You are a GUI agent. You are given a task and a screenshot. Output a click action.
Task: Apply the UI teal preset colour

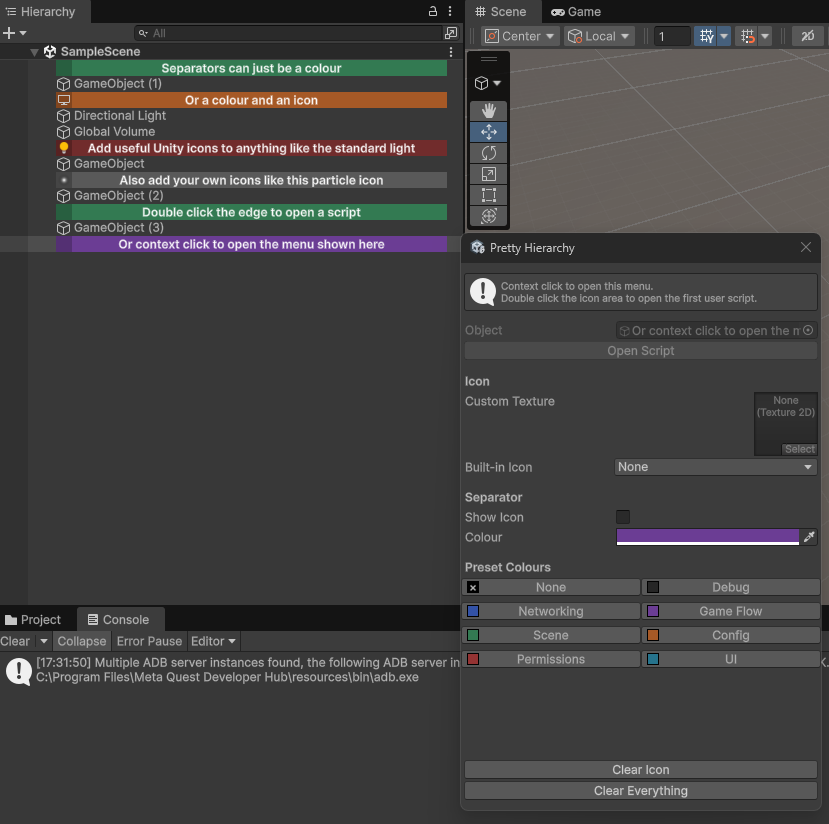point(731,659)
